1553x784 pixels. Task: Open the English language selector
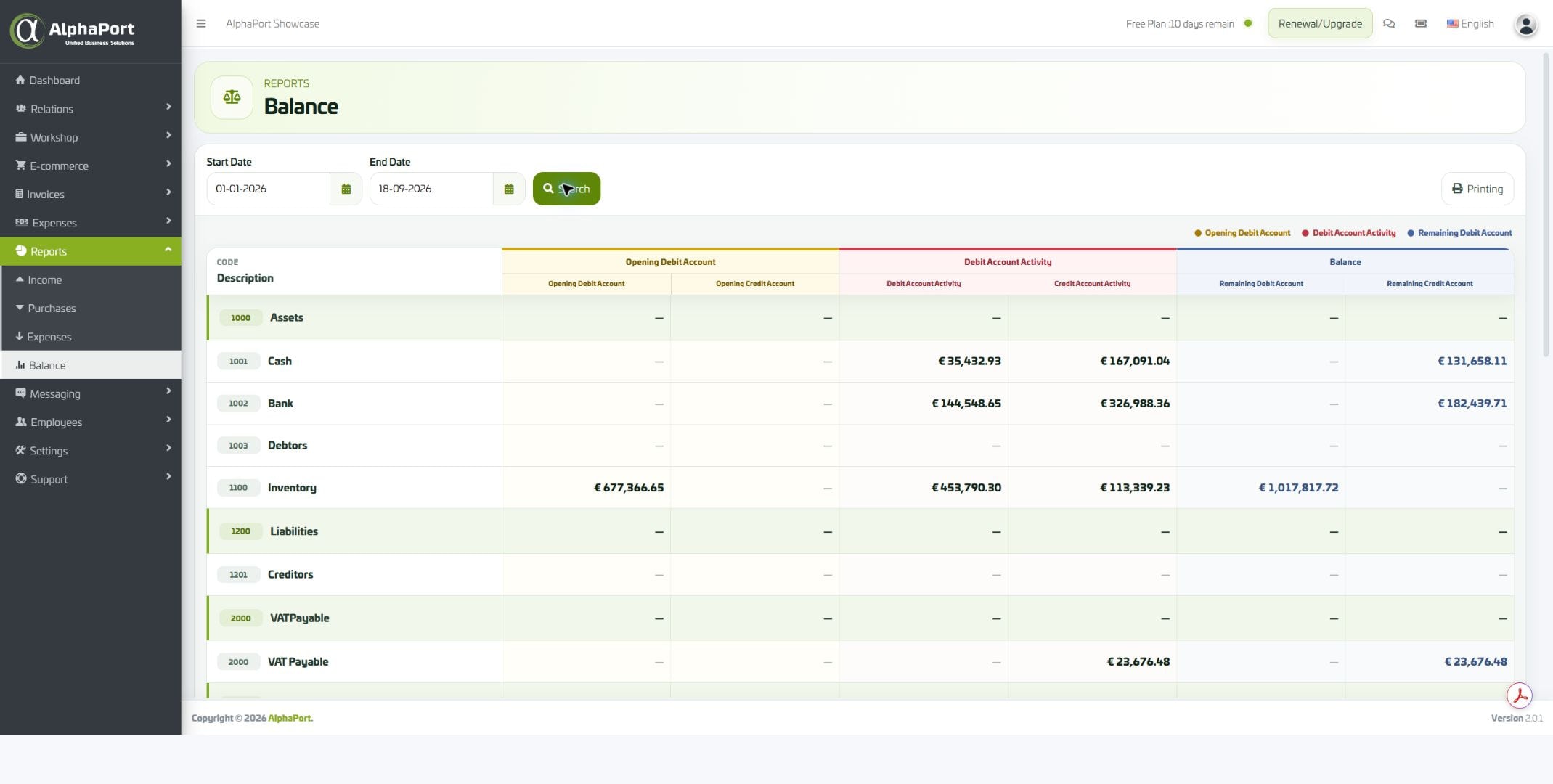click(x=1470, y=23)
